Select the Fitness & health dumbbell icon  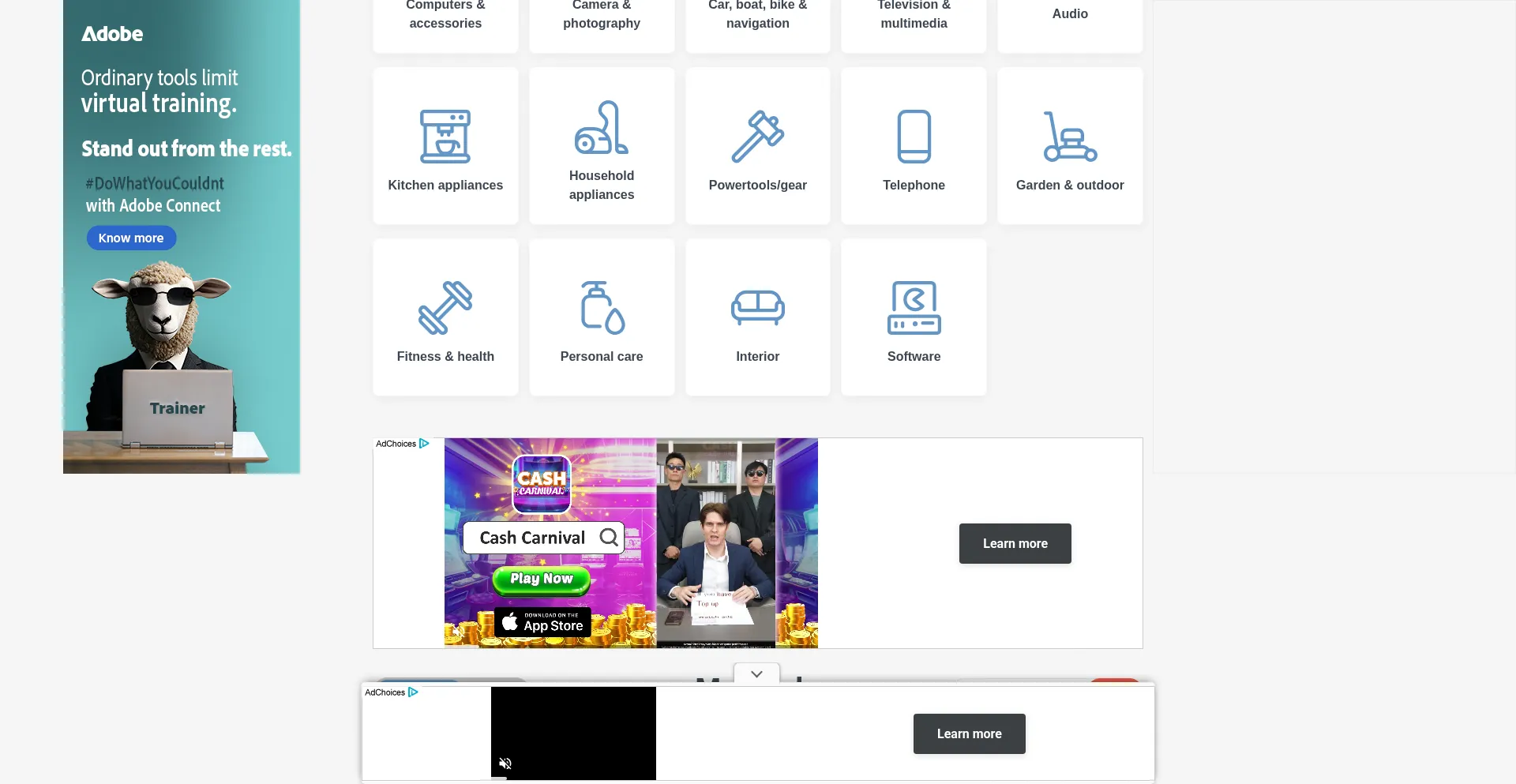click(445, 308)
